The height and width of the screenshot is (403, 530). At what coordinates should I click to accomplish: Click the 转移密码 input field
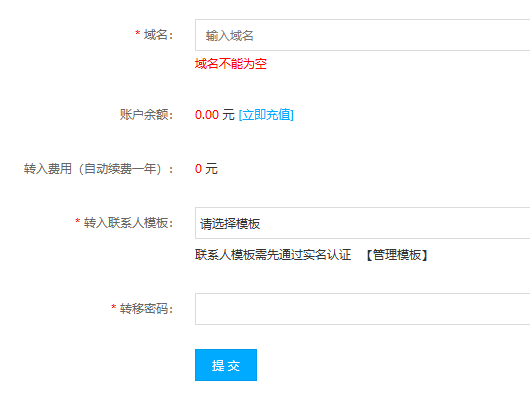click(x=362, y=309)
